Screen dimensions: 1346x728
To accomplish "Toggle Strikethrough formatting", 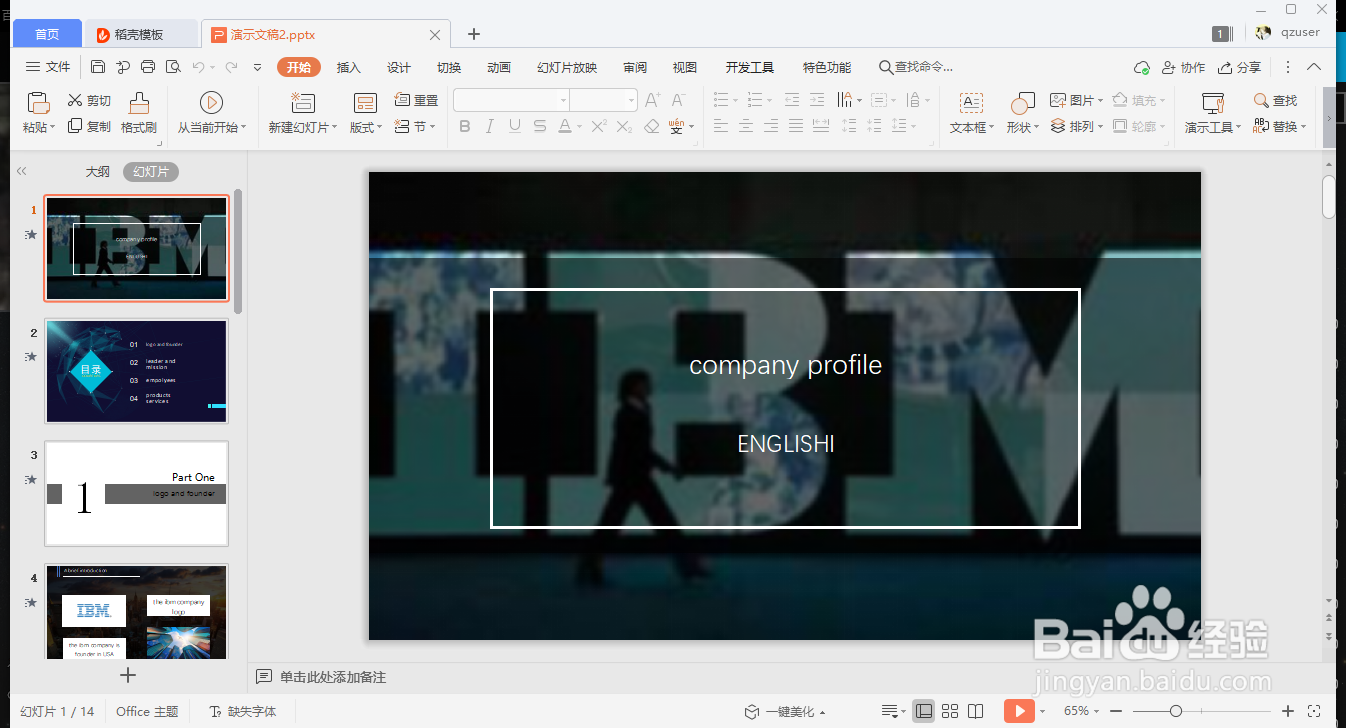I will 539,126.
